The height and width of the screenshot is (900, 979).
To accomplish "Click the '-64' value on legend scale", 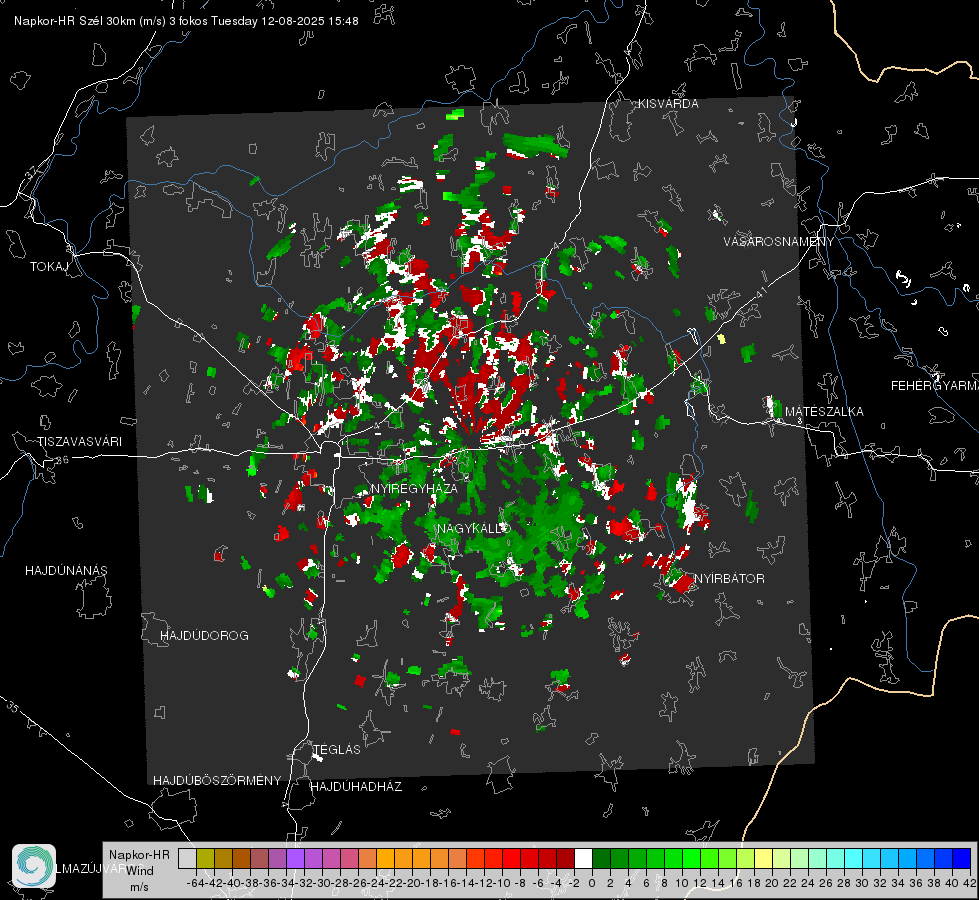I will [x=196, y=883].
